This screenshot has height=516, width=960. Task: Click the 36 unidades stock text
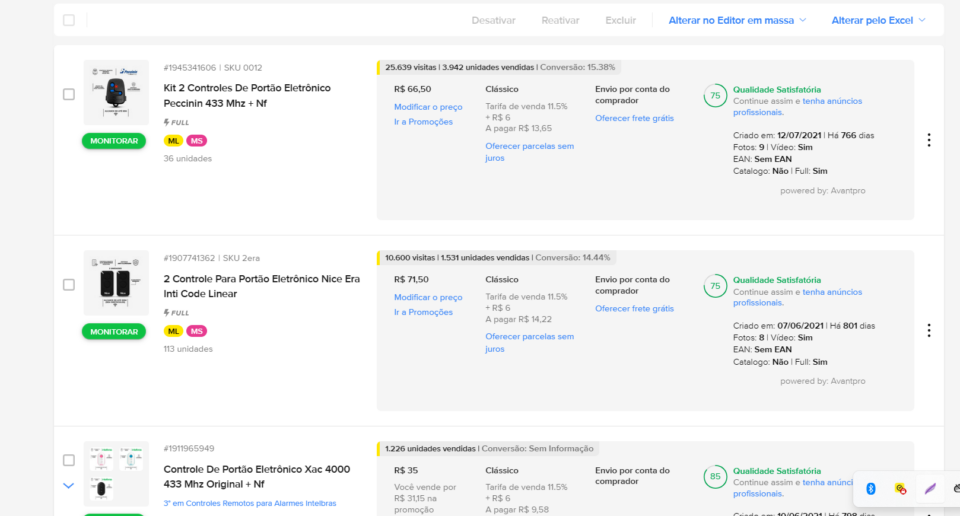pyautogui.click(x=187, y=159)
